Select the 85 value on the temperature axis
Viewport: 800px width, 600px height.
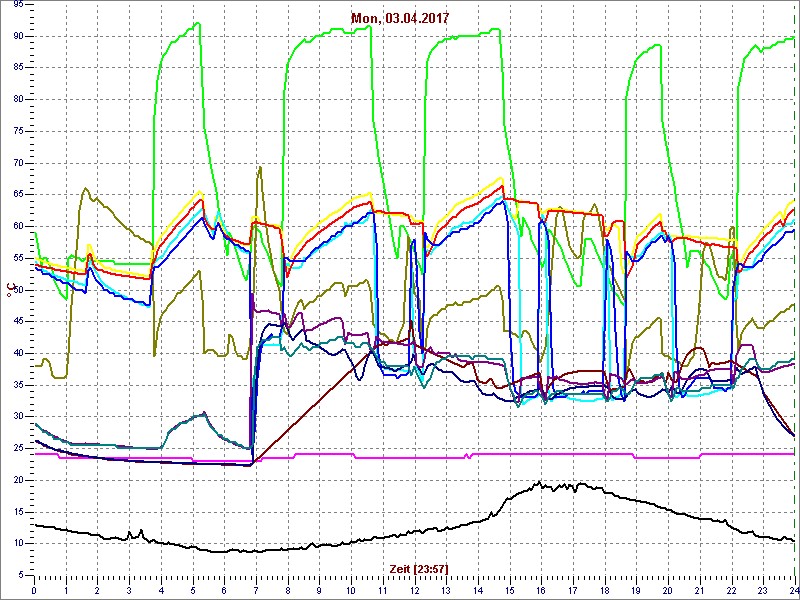tap(17, 68)
